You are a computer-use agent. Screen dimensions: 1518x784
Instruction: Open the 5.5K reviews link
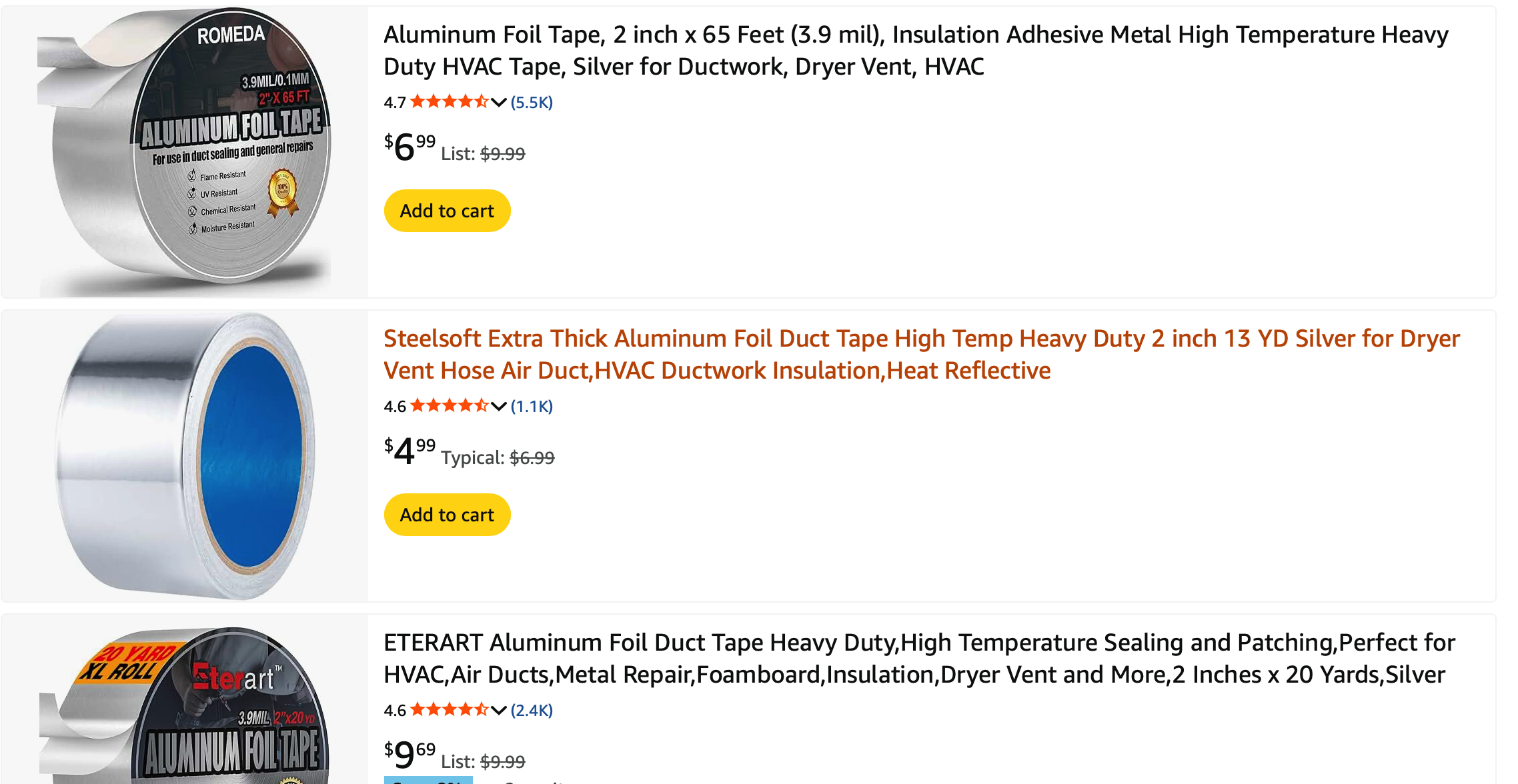tap(532, 103)
